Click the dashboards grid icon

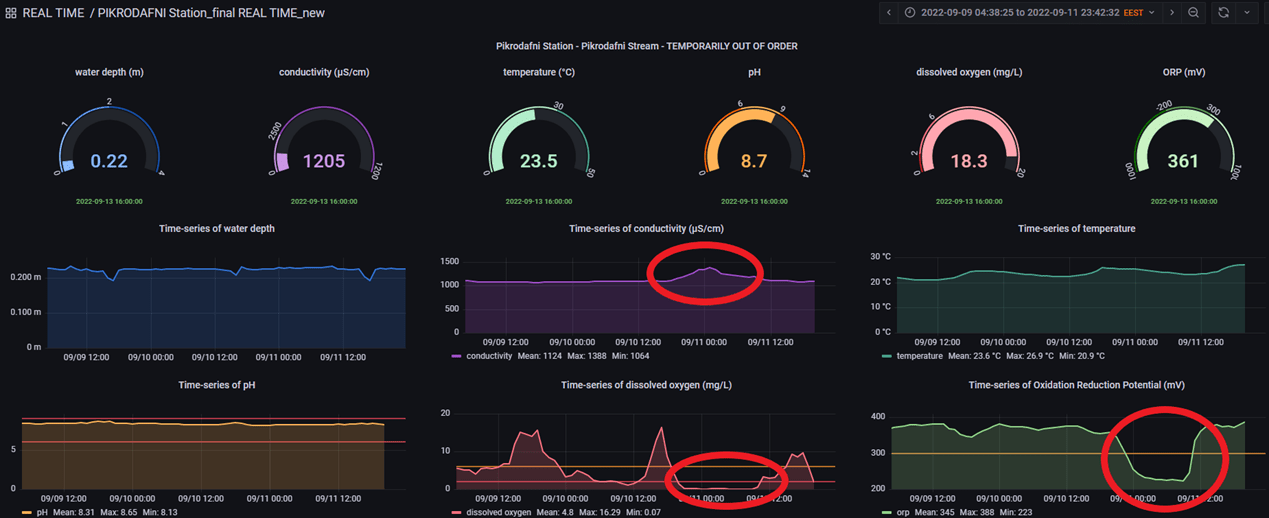click(x=11, y=13)
